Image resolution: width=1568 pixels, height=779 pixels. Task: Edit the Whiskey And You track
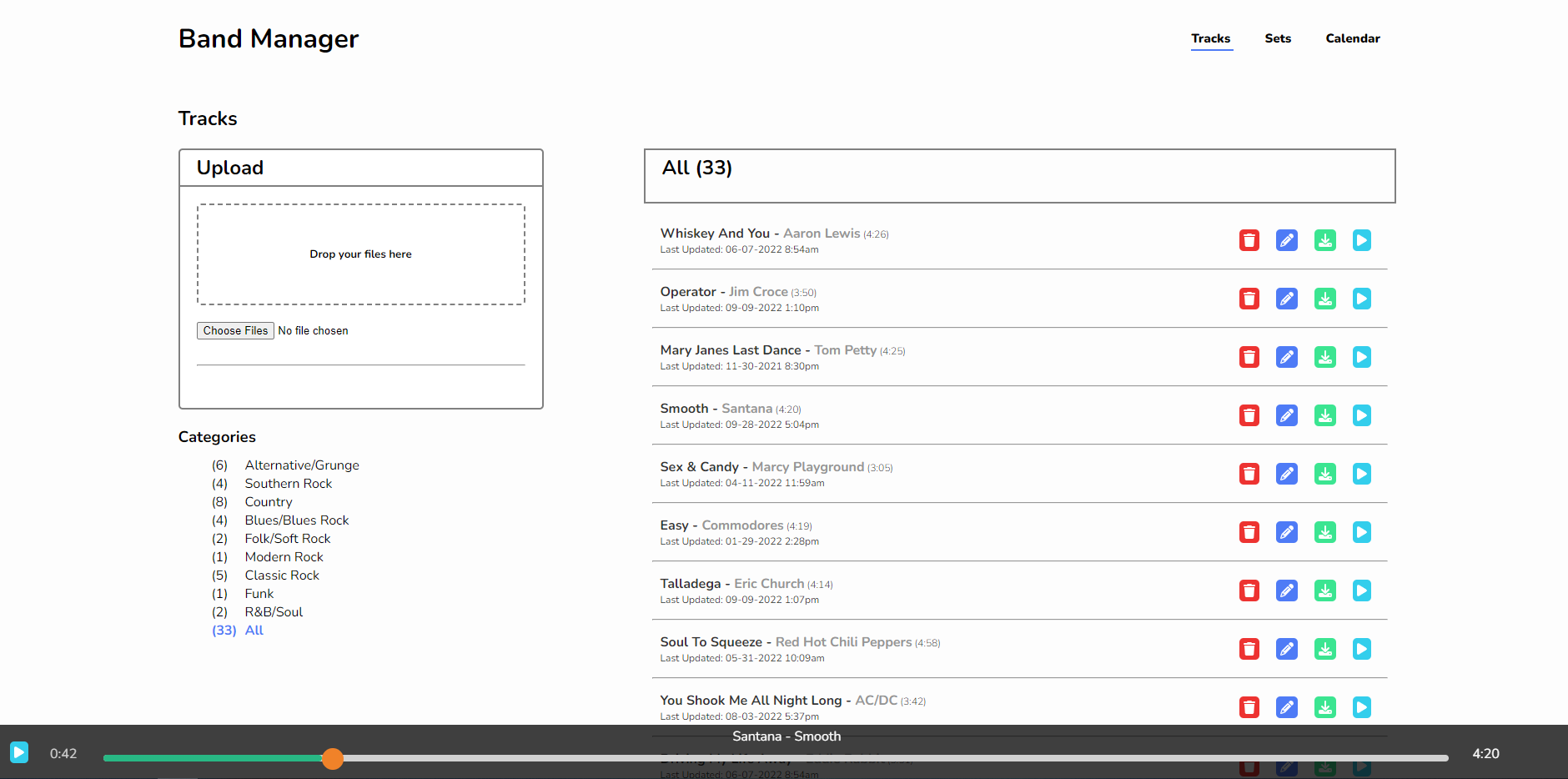coord(1287,240)
